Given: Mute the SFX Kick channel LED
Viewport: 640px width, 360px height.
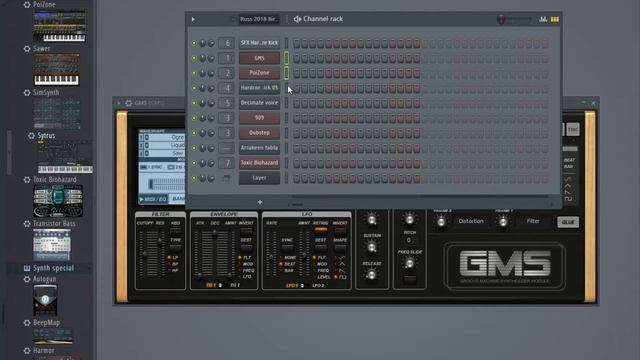Looking at the screenshot, I should pyautogui.click(x=194, y=43).
